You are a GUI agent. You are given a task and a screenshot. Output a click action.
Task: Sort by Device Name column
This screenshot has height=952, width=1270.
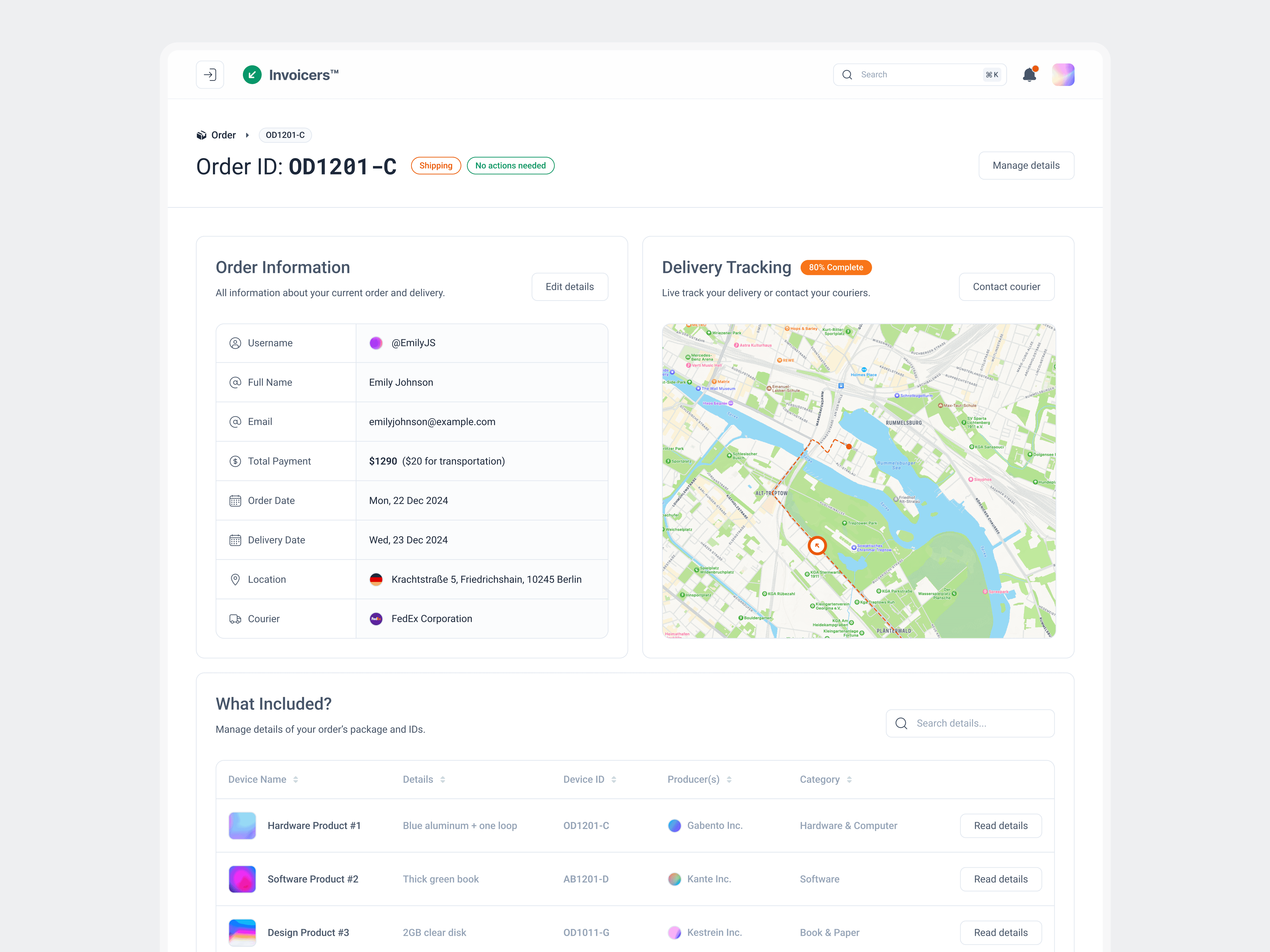(296, 779)
